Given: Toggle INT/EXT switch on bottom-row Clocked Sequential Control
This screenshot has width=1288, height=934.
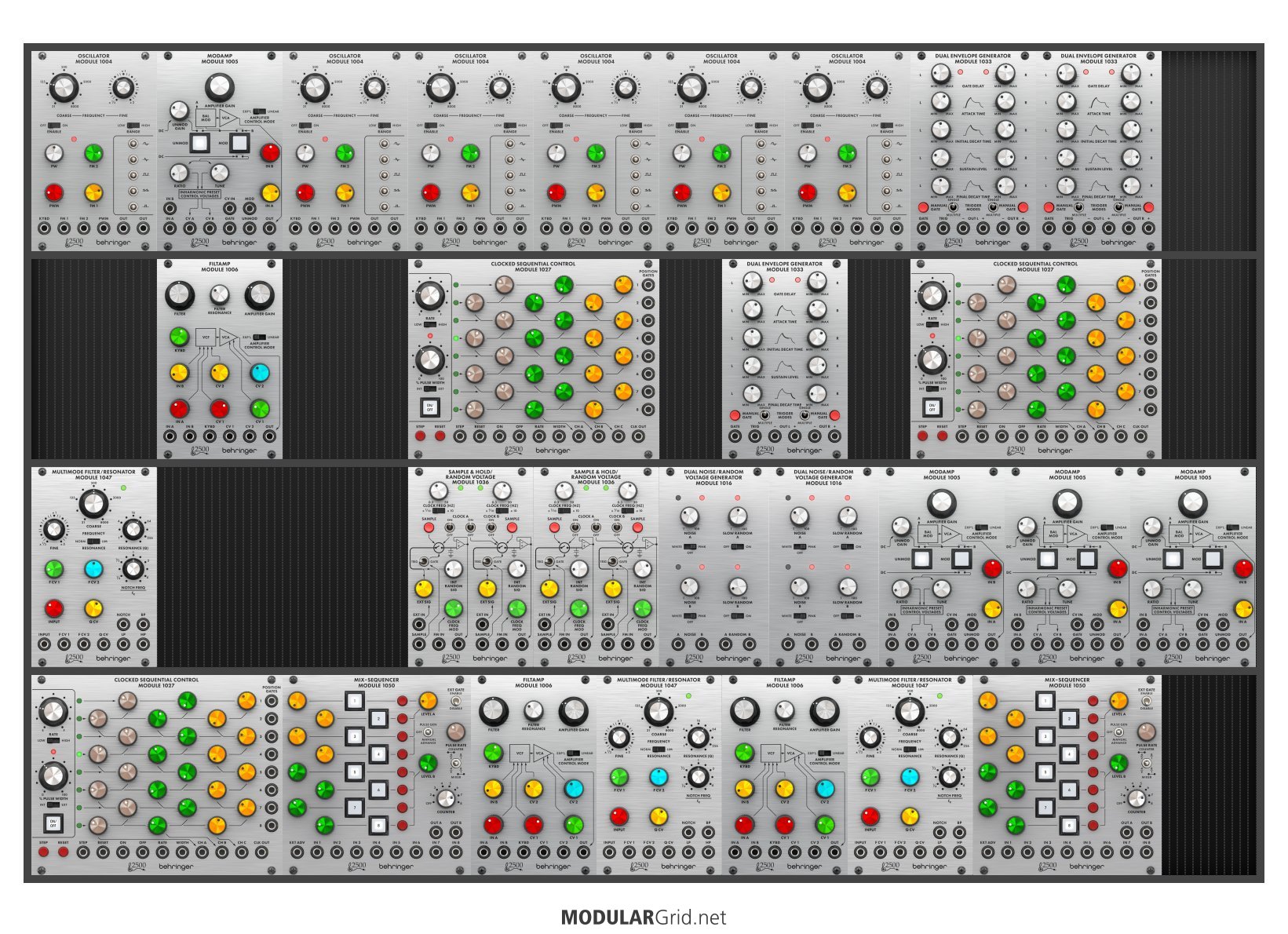Looking at the screenshot, I should (x=53, y=804).
